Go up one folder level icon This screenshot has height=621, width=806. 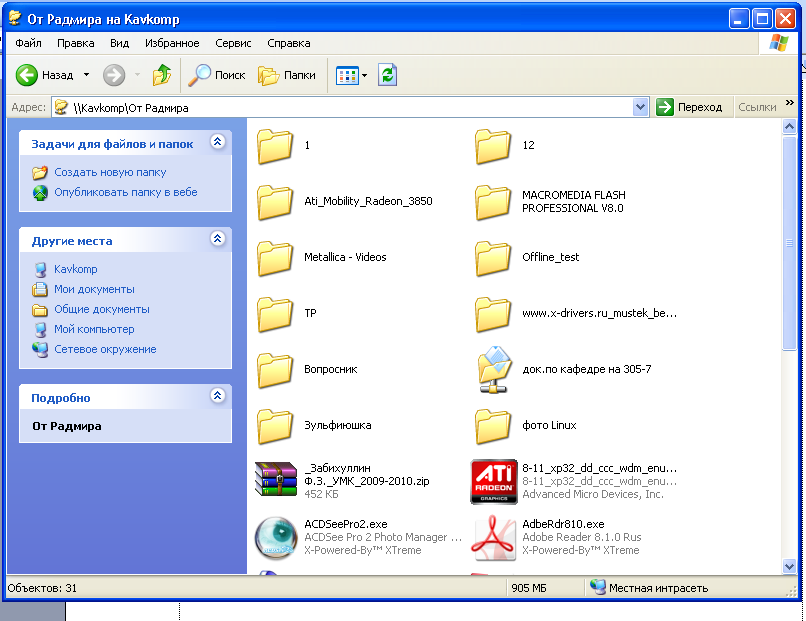pyautogui.click(x=162, y=75)
